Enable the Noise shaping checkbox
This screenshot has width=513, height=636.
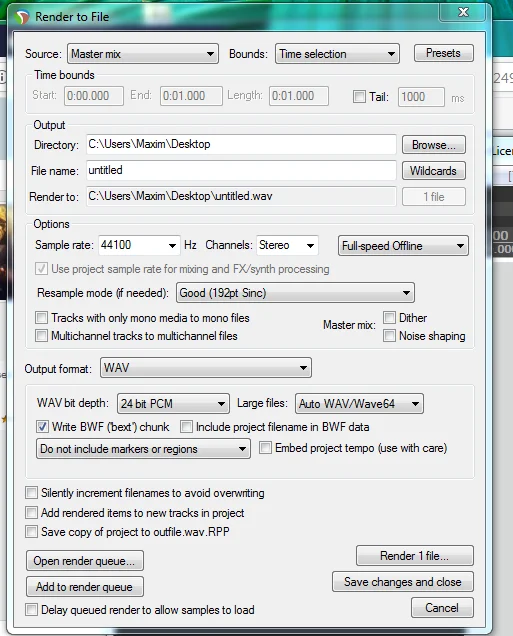[389, 336]
